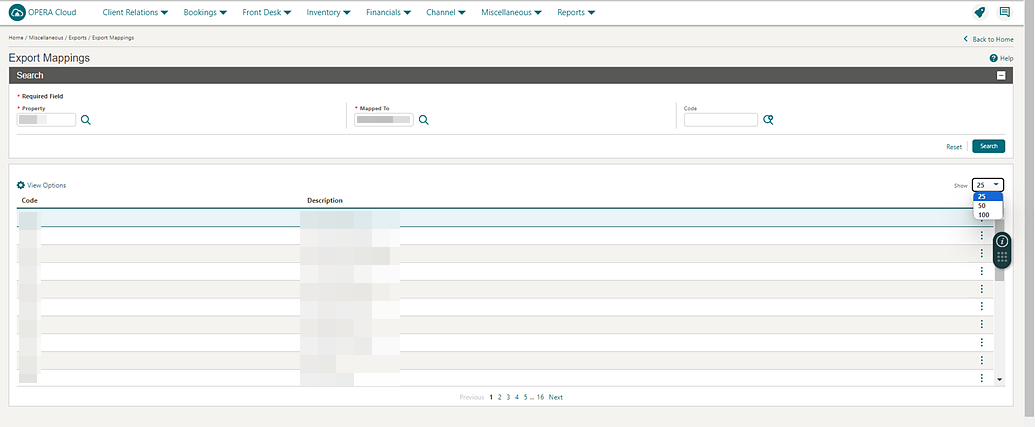1035x427 pixels.
Task: Click the Reset link
Action: coord(954,147)
